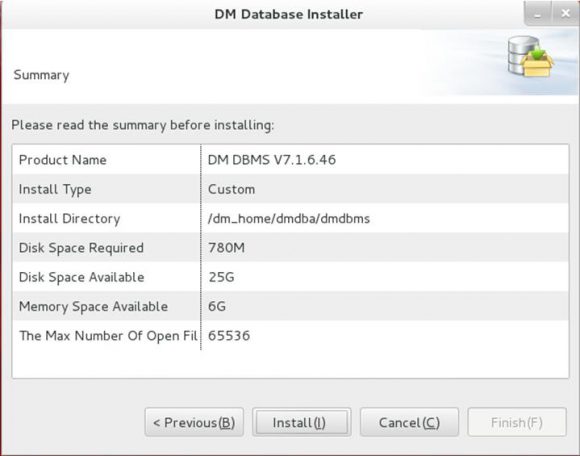Go back with the Previous(B) button
The image size is (580, 456).
pos(194,422)
